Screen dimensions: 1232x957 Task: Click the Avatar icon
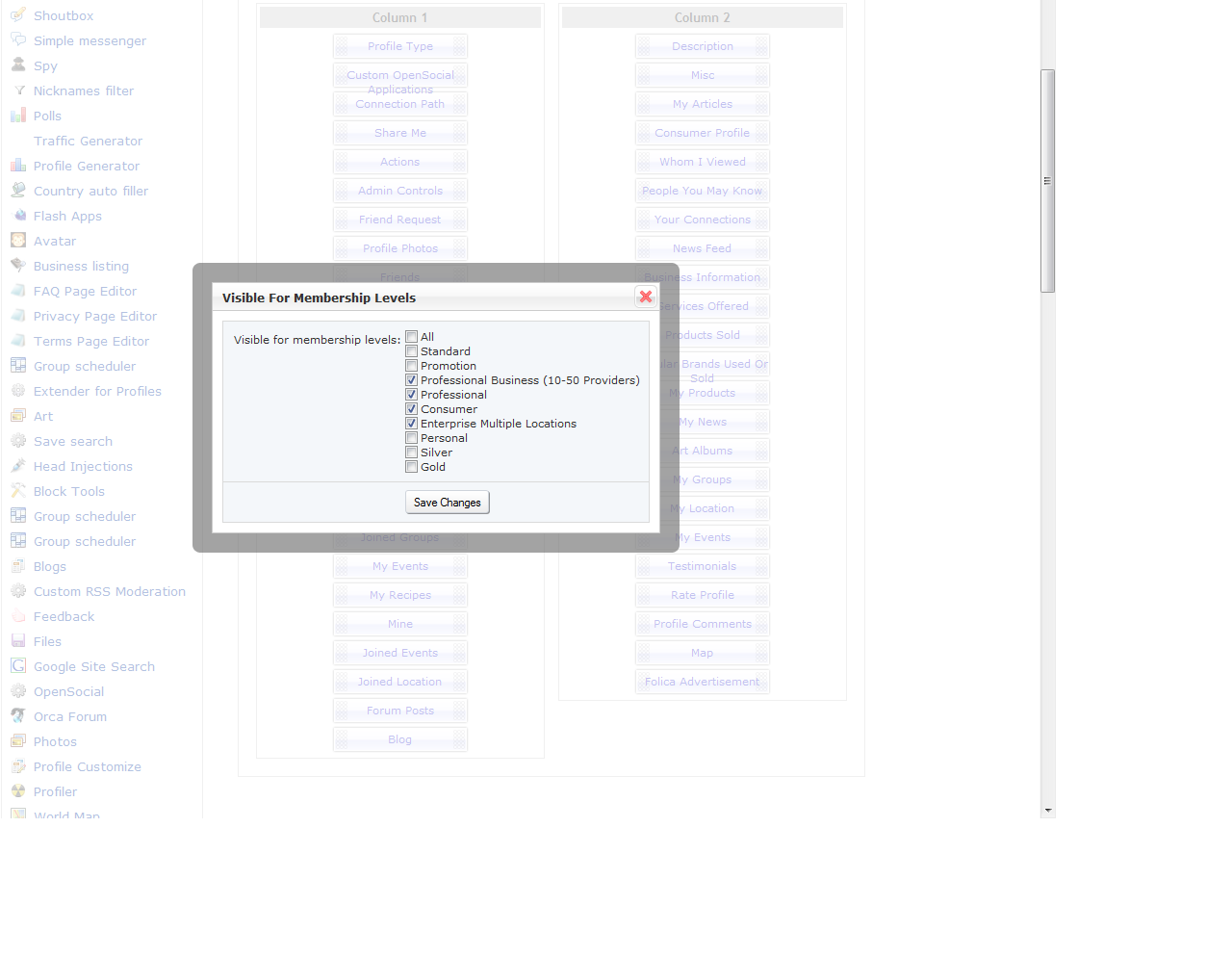coord(18,241)
